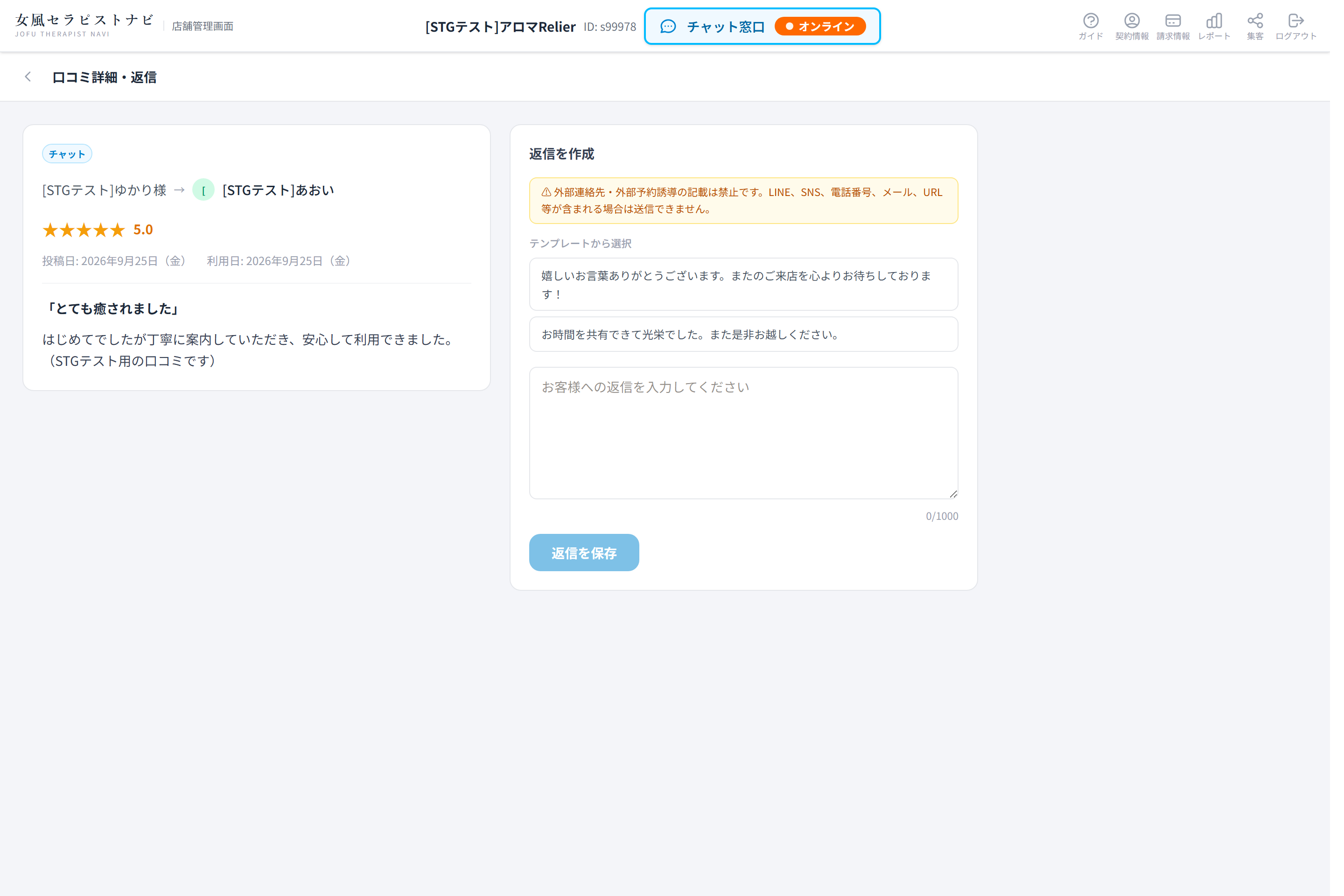
Task: Click the 口コミ詳細・返信 page heading
Action: (x=105, y=78)
